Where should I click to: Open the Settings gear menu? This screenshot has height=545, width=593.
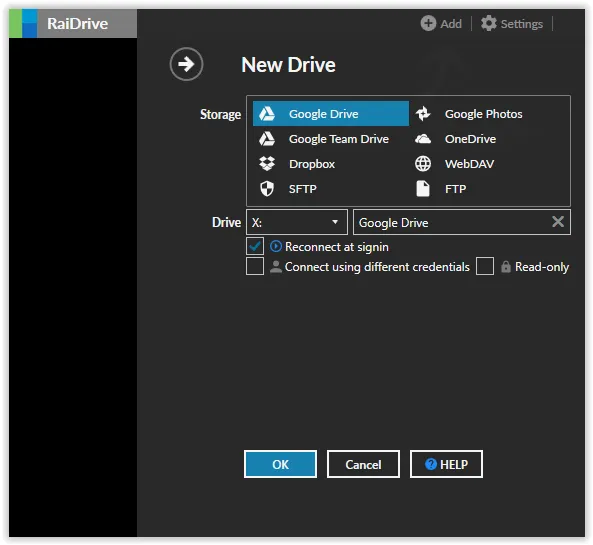pyautogui.click(x=512, y=24)
